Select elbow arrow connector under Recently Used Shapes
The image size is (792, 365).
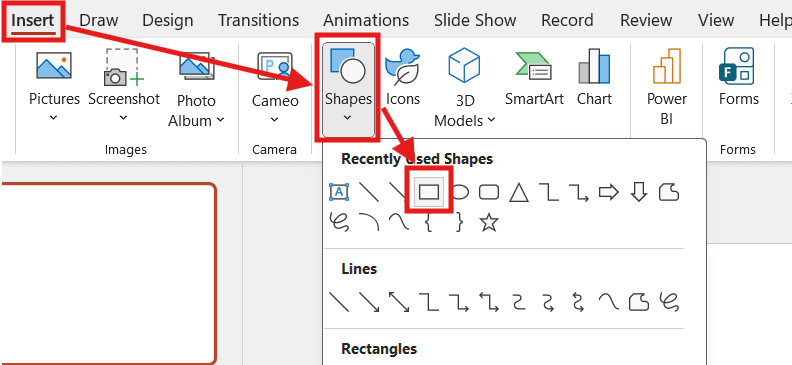pos(579,192)
